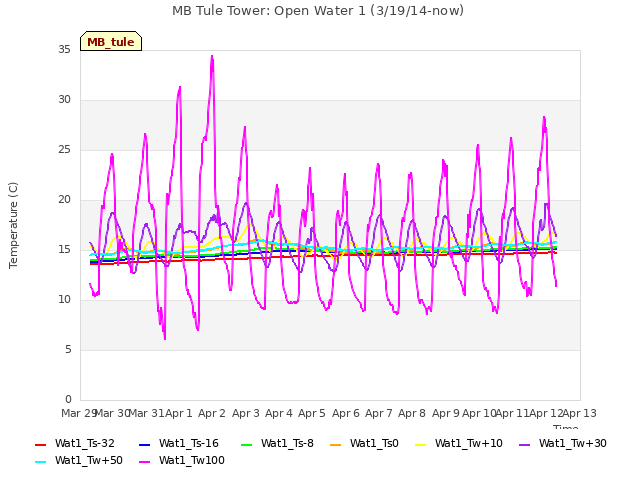
Task: Click the Wat1_Ts-32 legend label
Action: (x=85, y=443)
